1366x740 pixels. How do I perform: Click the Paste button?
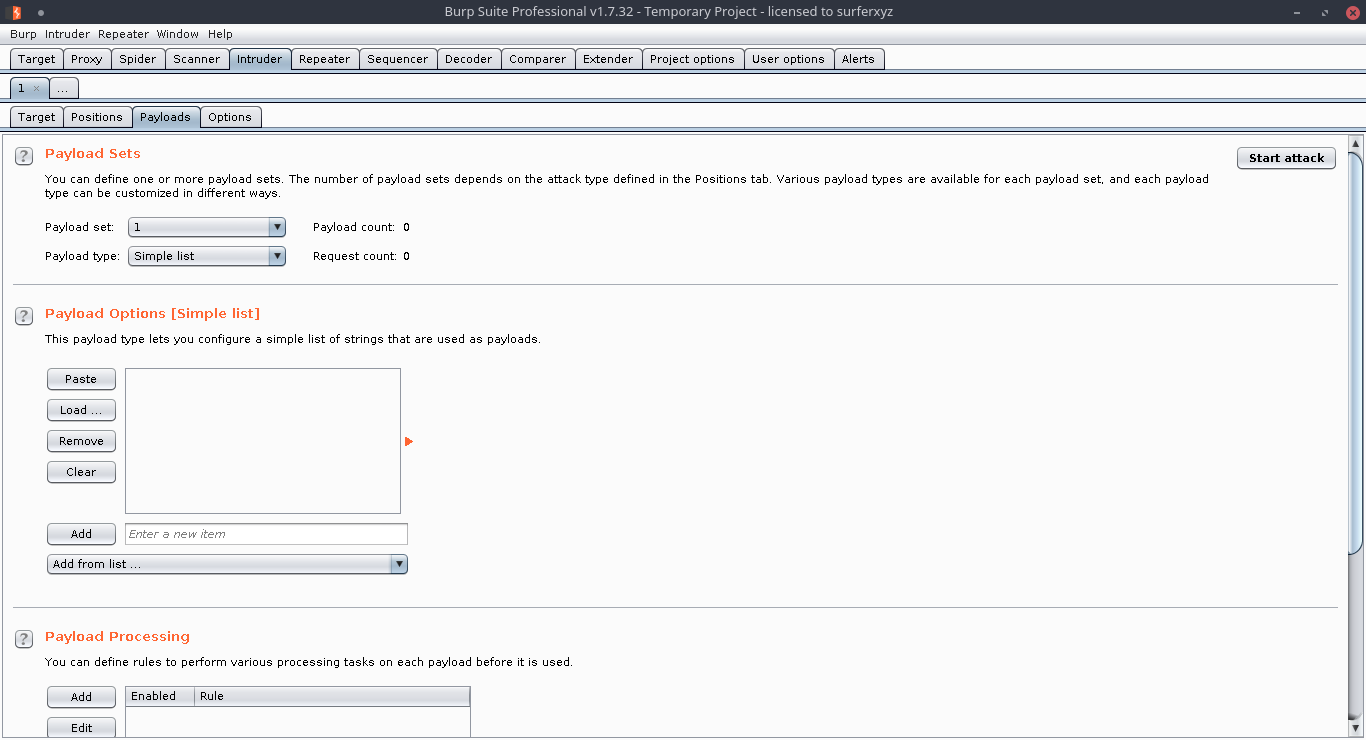[81, 379]
